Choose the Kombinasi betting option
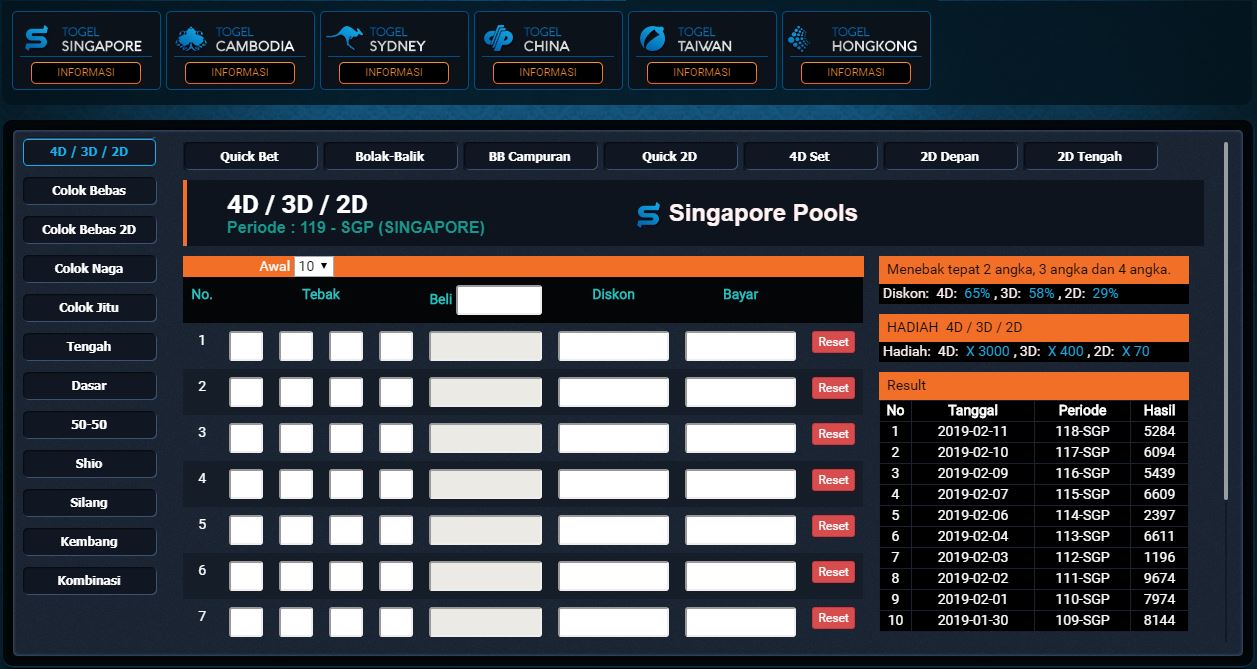Screen dimensions: 1257x669 89,580
